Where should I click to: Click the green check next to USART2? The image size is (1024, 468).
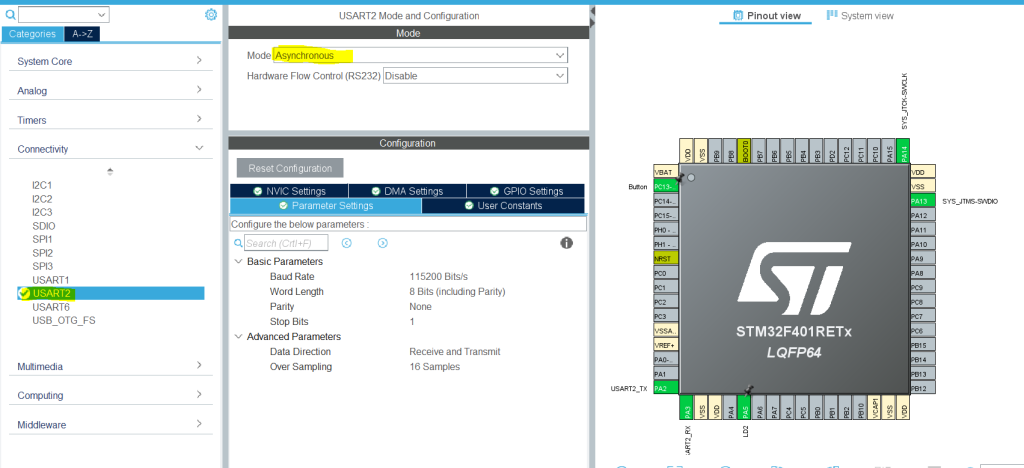pos(24,293)
